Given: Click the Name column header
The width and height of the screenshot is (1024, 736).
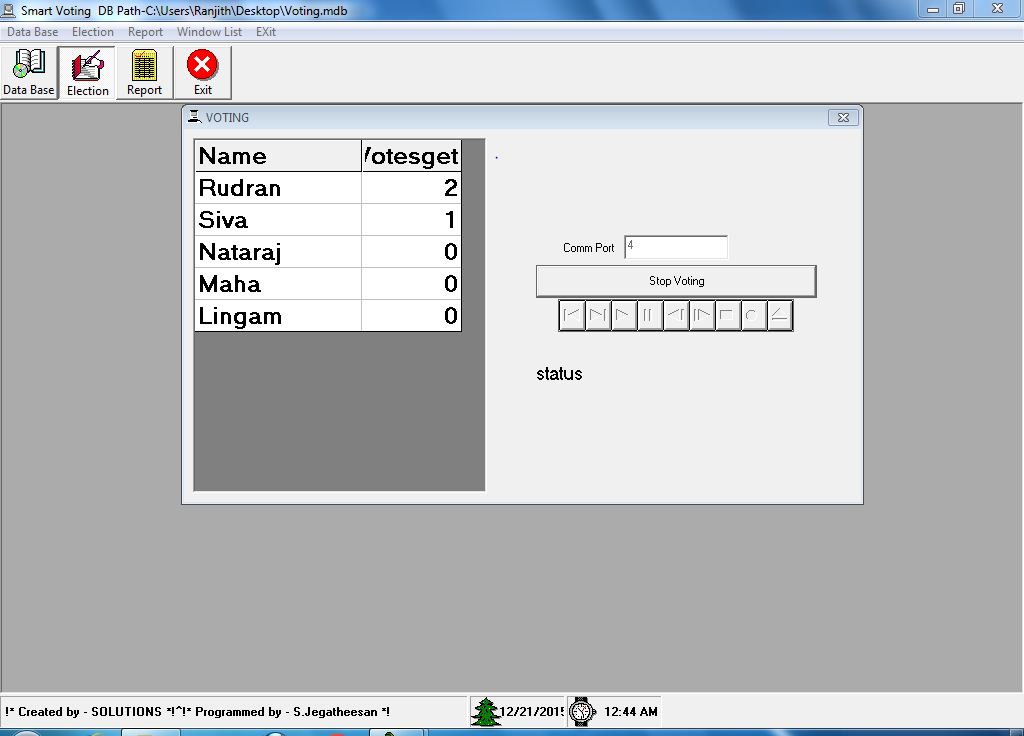Looking at the screenshot, I should 278,155.
